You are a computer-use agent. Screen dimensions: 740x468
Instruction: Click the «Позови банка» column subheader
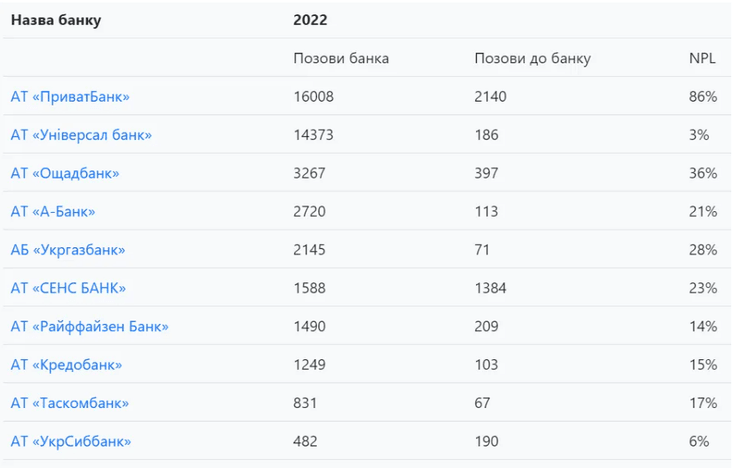tap(341, 58)
